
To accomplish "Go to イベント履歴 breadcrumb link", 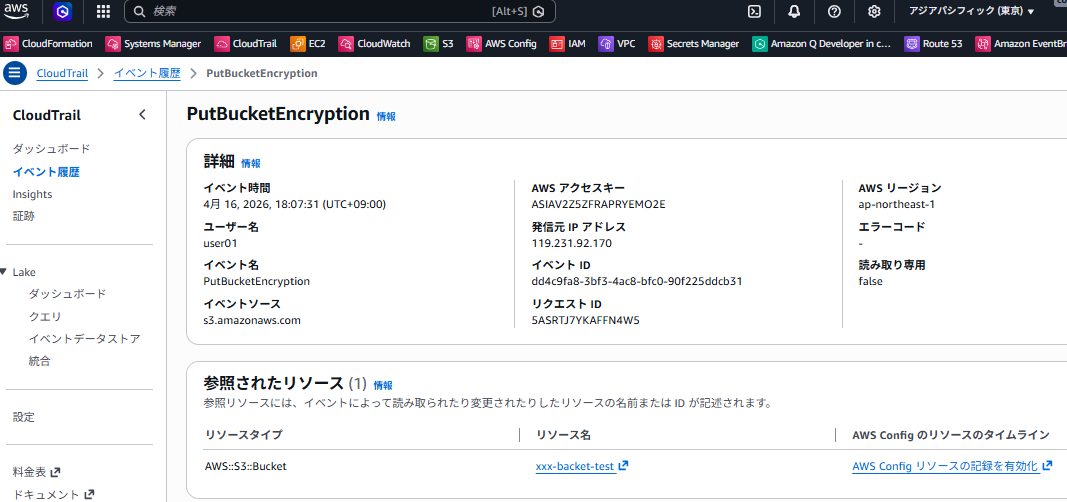I will 146,73.
